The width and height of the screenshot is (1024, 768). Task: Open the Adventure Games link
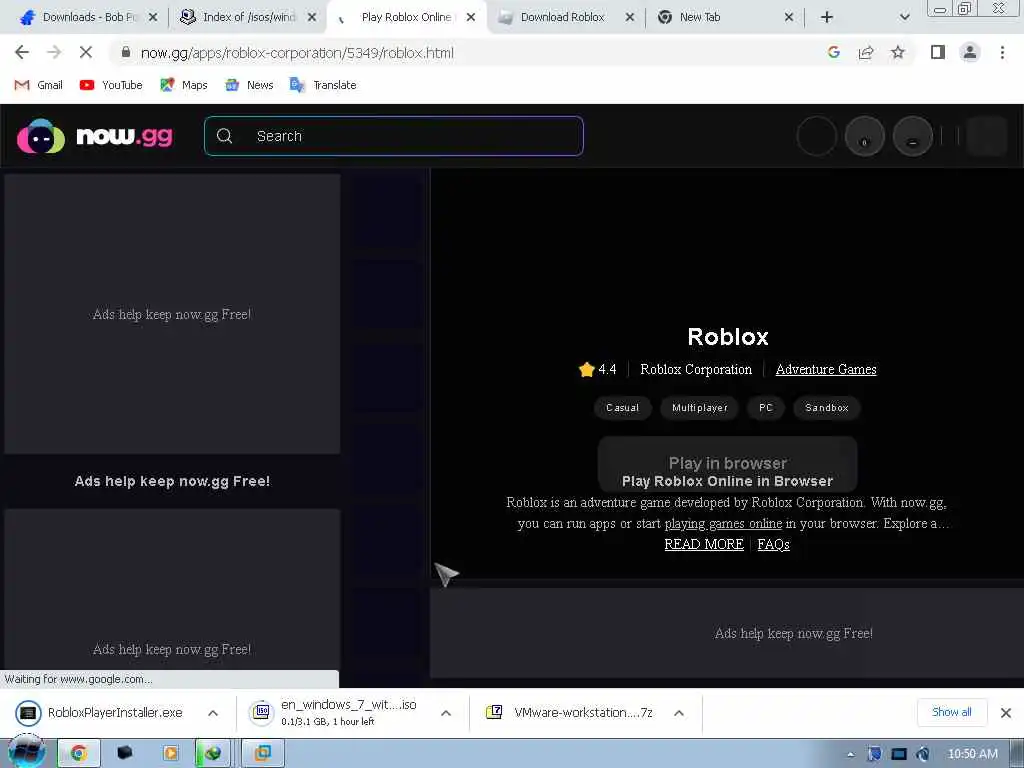tap(826, 370)
